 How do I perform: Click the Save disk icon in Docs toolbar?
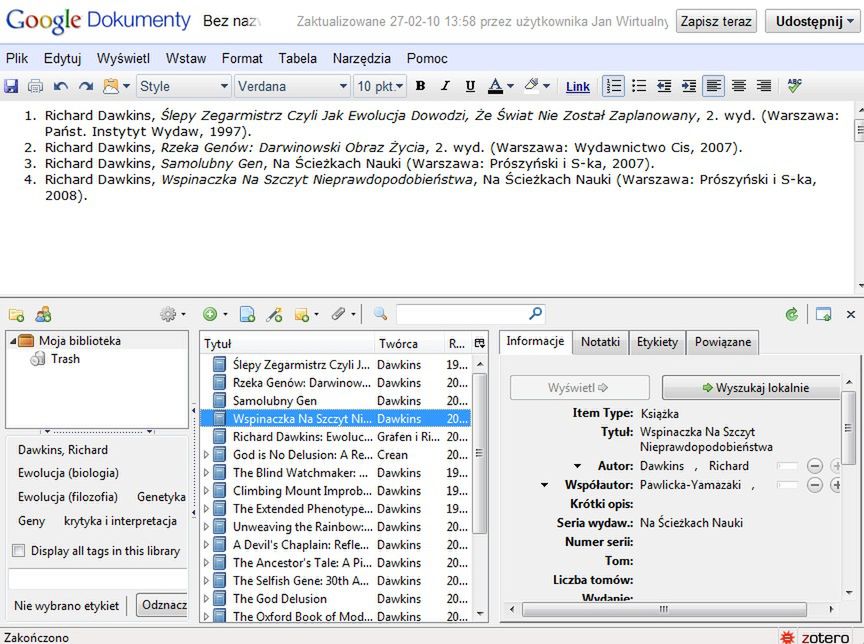[11, 86]
